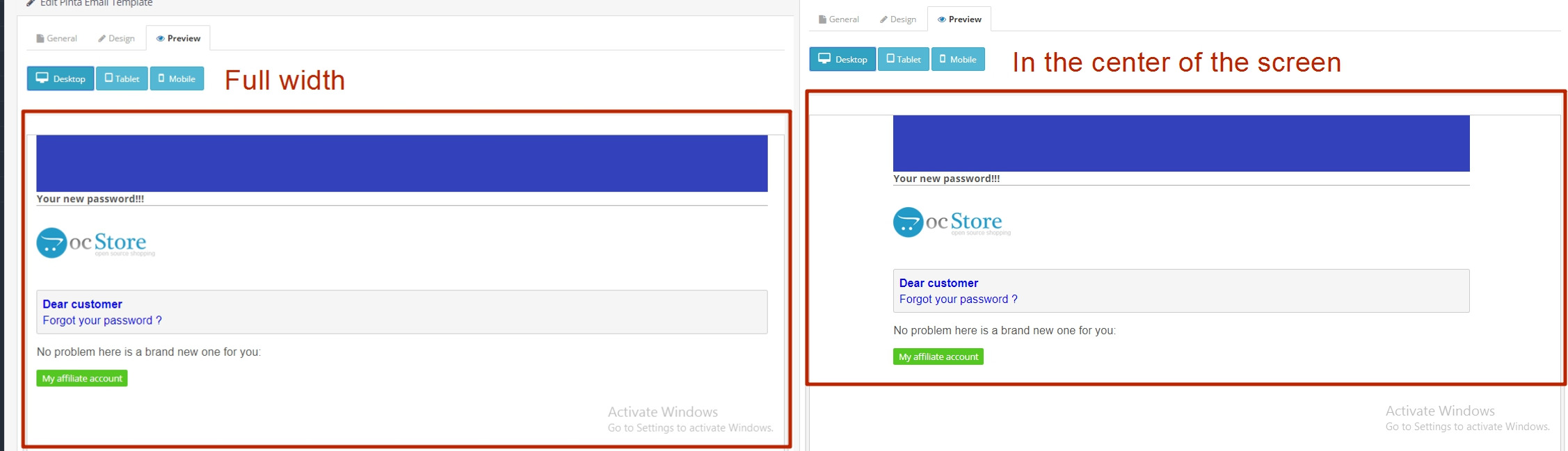Click the blue header banner in right preview
This screenshot has width=1568, height=451.
(1181, 143)
